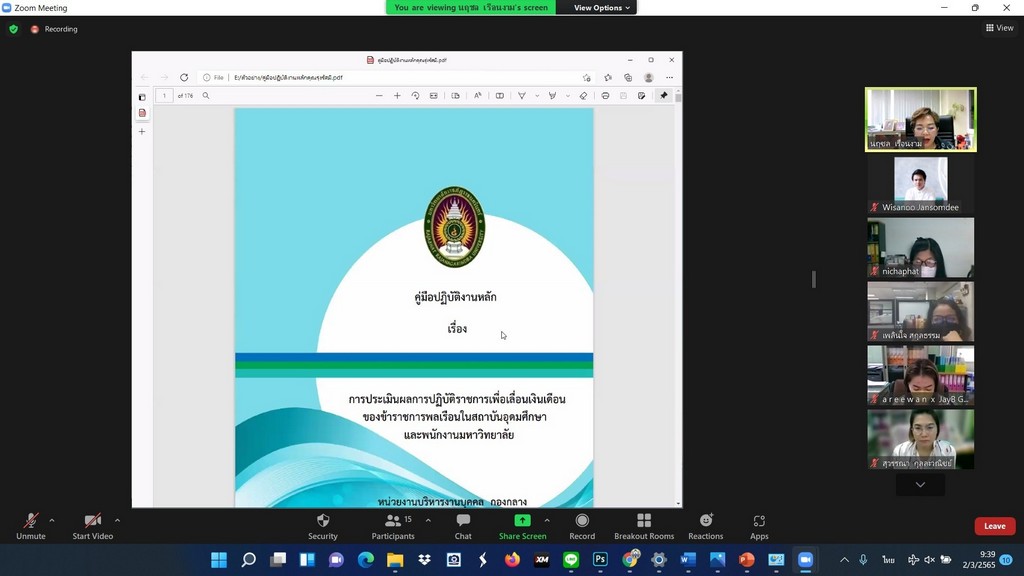1024x576 pixels.
Task: Click the Recording indicator
Action: pos(54,29)
